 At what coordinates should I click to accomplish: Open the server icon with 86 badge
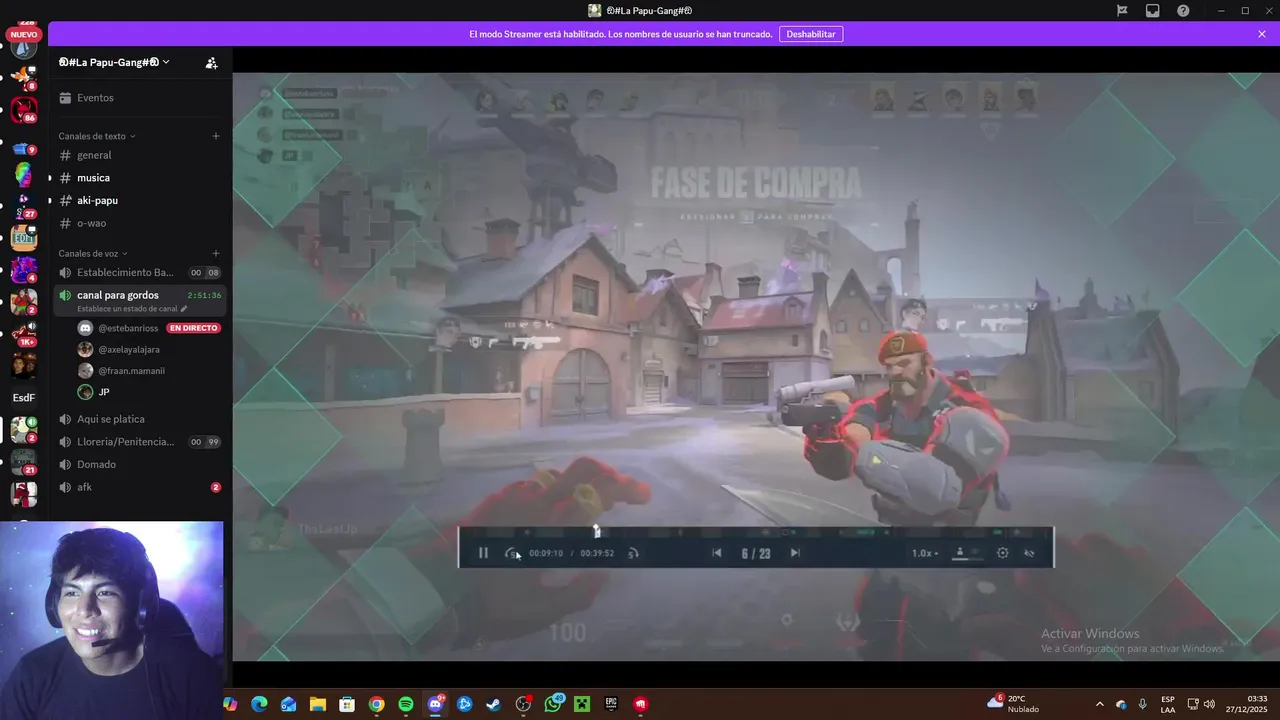coord(23,109)
